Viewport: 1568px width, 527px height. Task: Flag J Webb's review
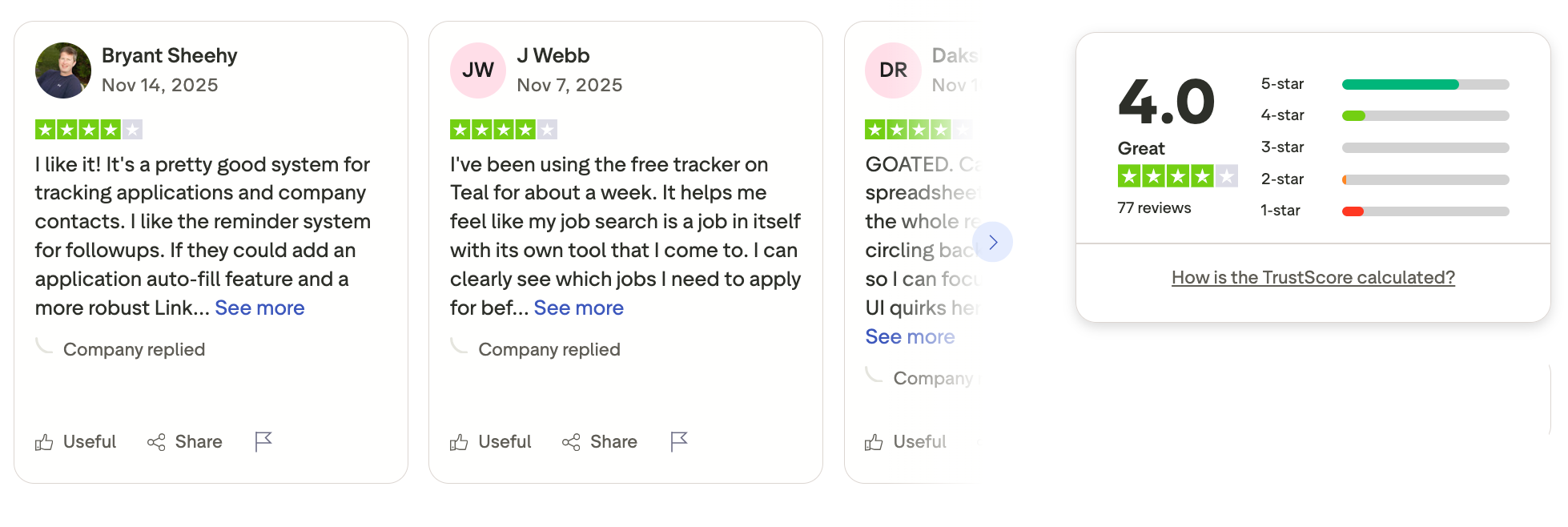679,441
